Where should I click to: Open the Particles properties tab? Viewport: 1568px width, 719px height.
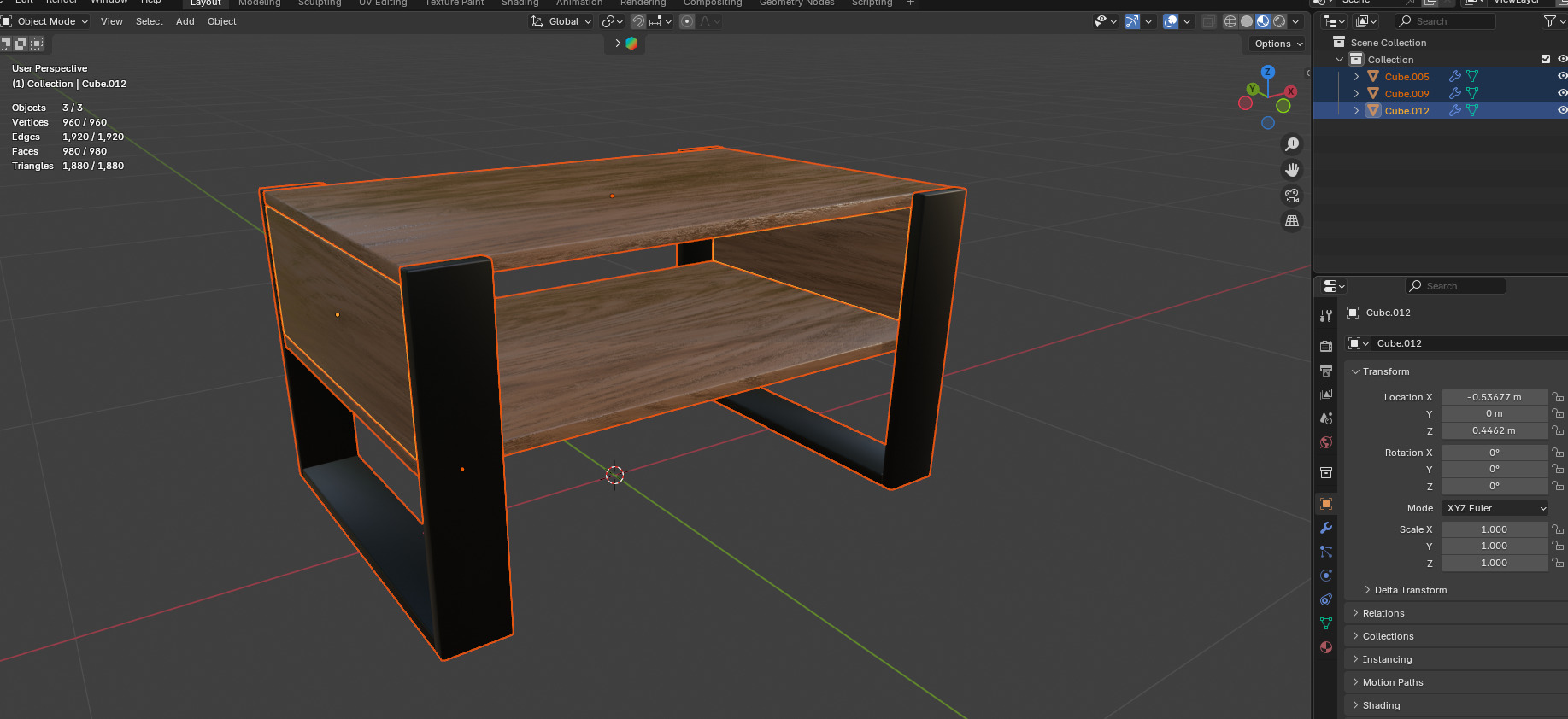point(1326,552)
